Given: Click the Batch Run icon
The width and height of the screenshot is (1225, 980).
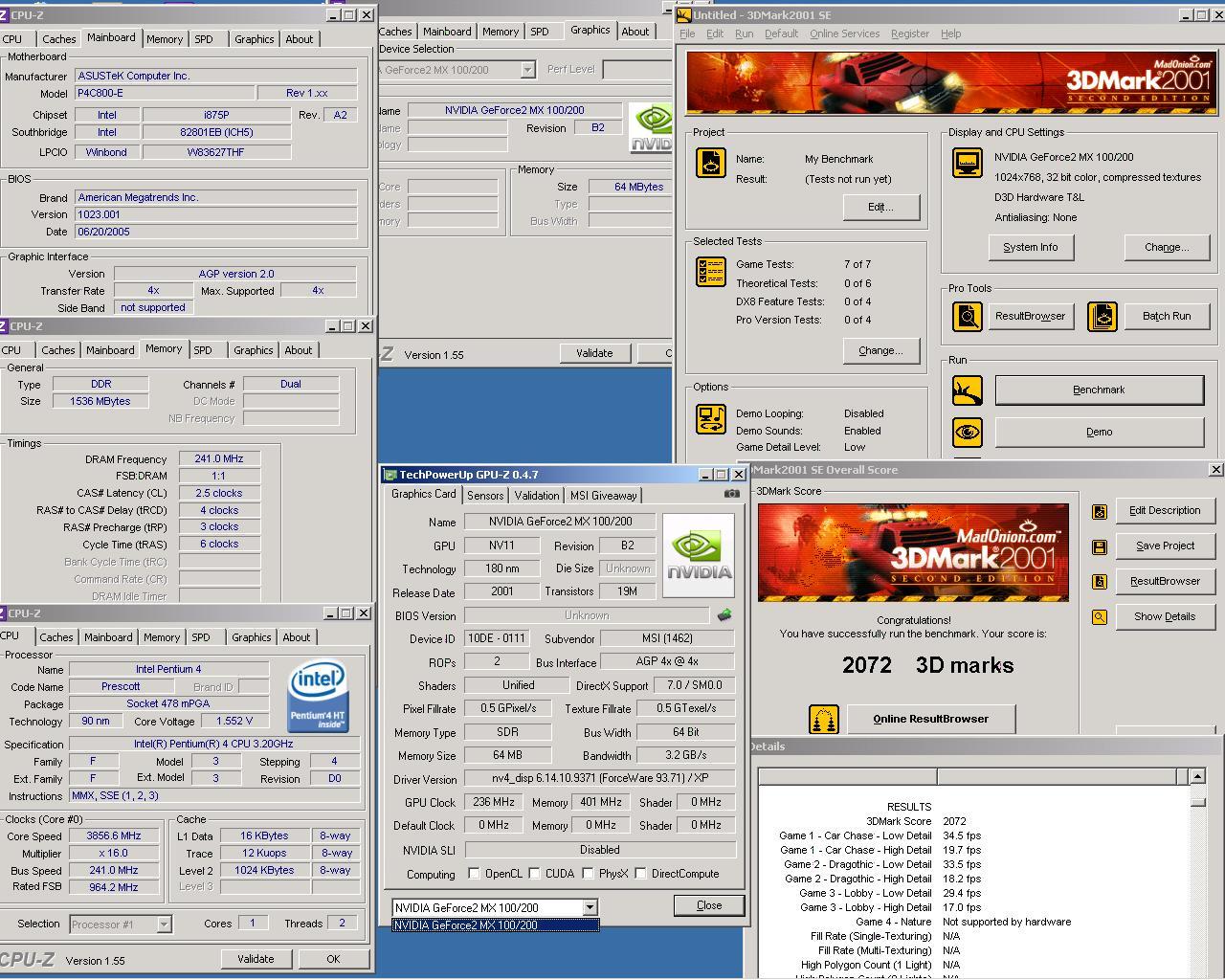Looking at the screenshot, I should (1102, 317).
